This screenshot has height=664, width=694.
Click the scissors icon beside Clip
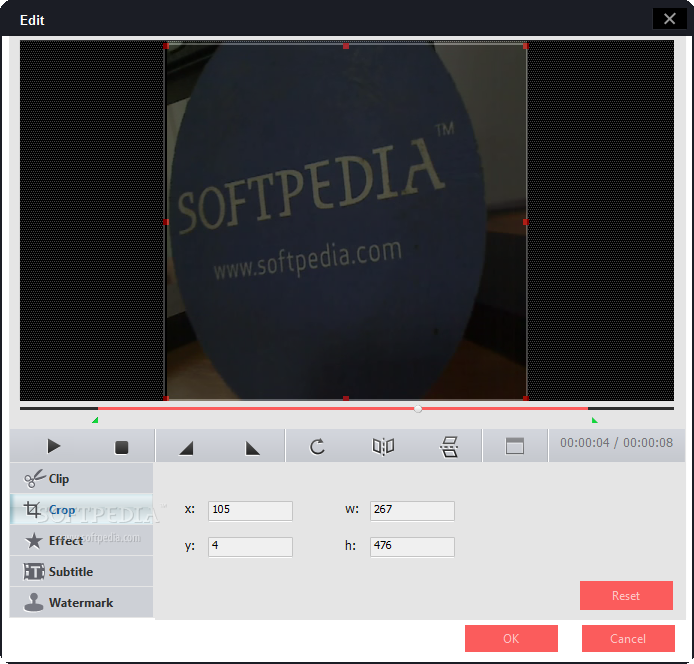pos(35,479)
